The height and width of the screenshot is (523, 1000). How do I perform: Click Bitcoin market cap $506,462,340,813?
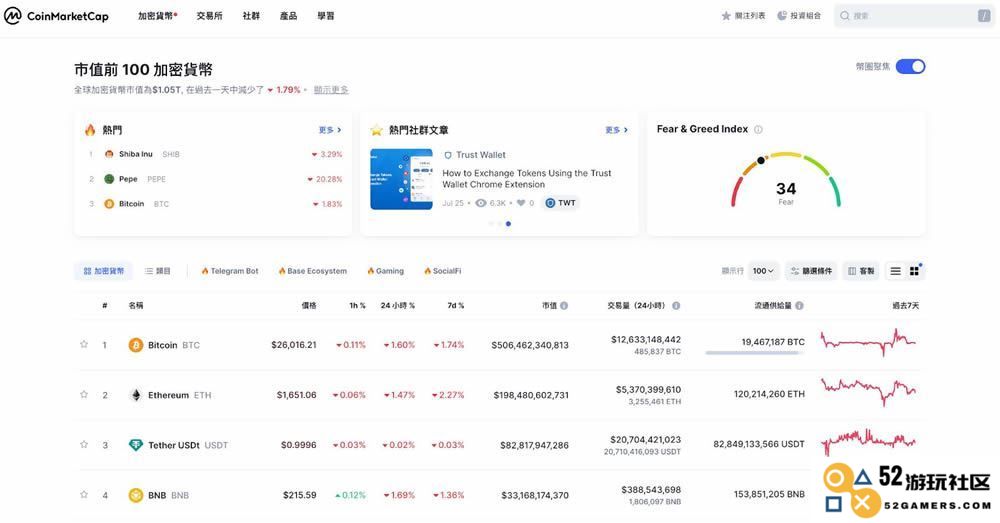coord(529,345)
